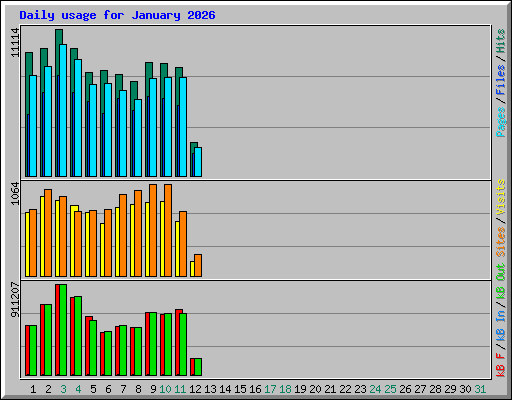Viewport: 512px width, 400px height.
Task: Select green weekend day label '11'
Action: [x=180, y=389]
